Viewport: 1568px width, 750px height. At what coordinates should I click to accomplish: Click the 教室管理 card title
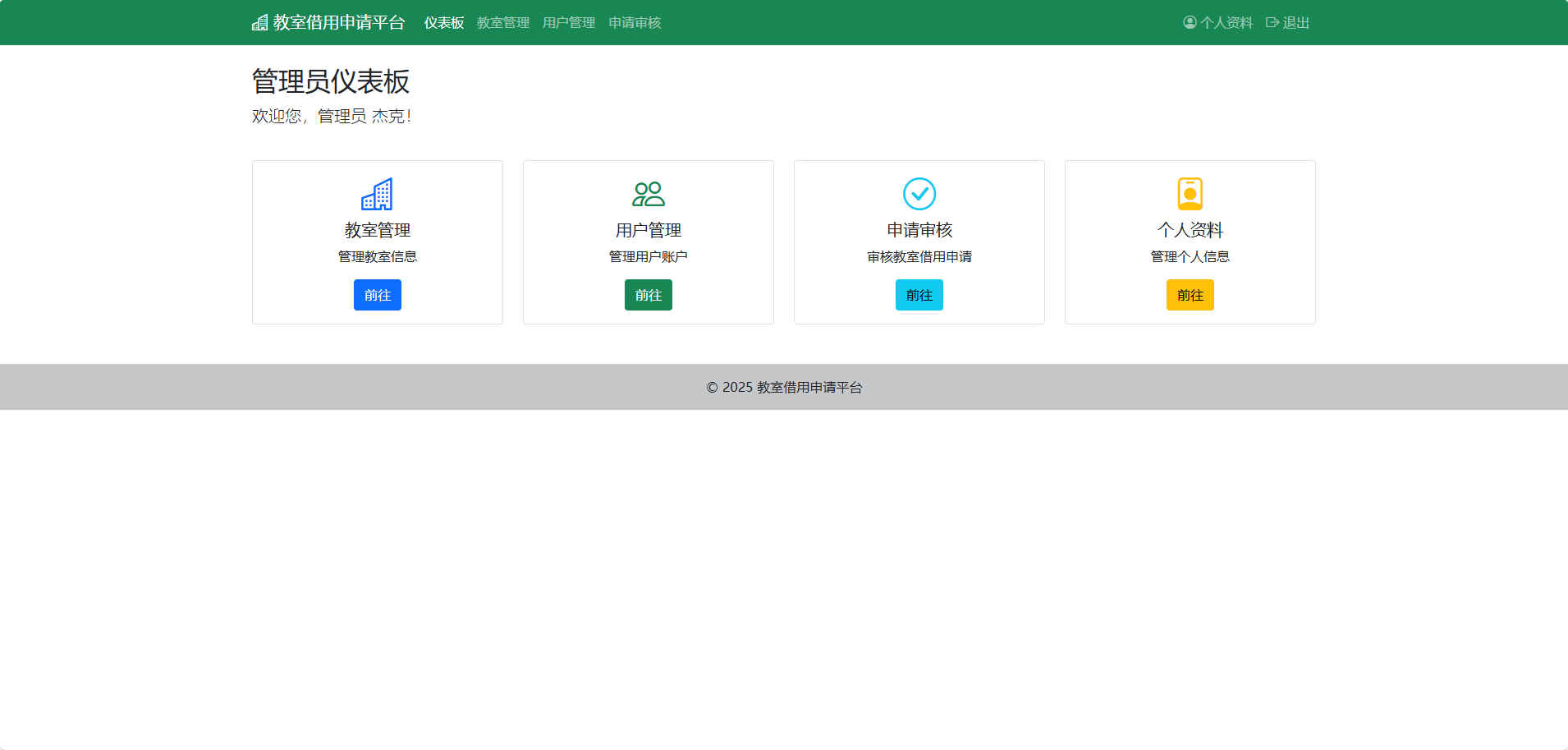[378, 230]
